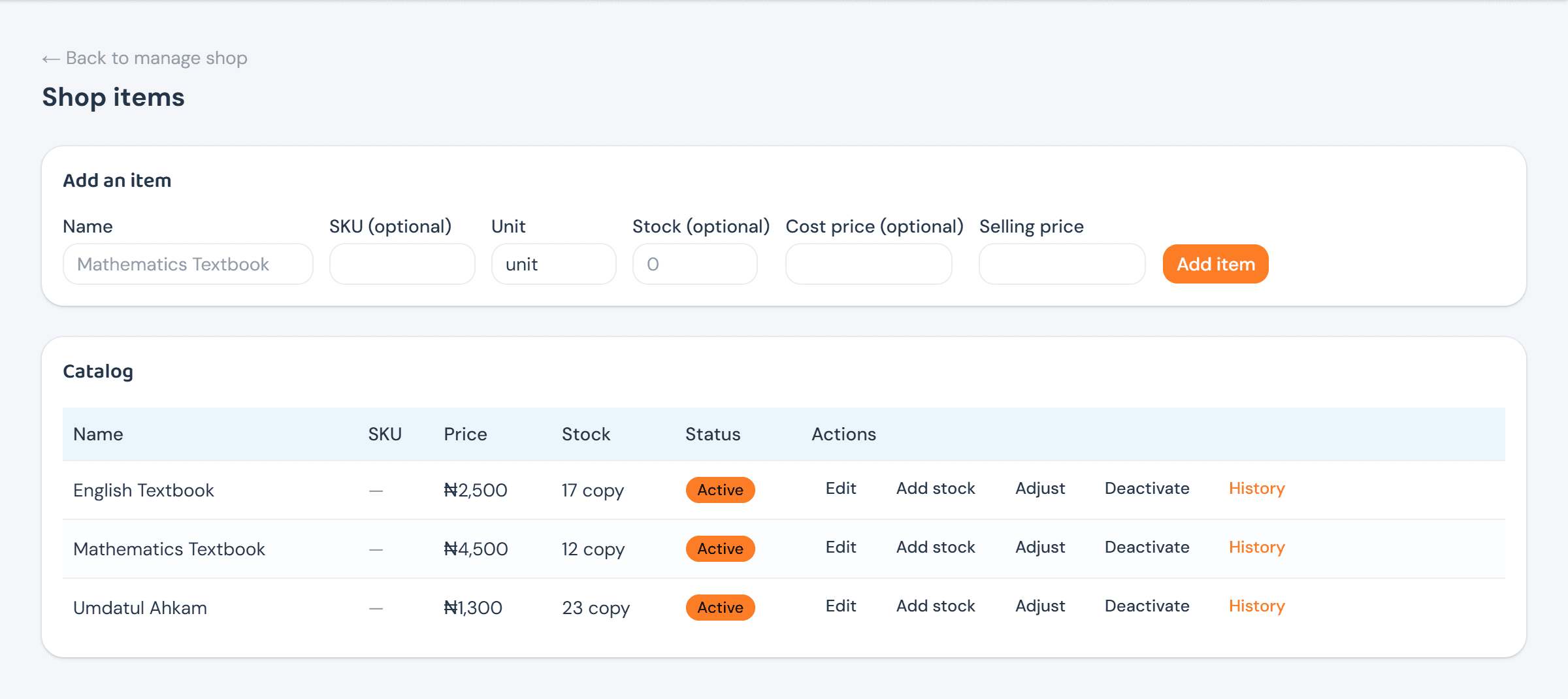Click the Status column header
The image size is (1568, 699).
coord(713,434)
